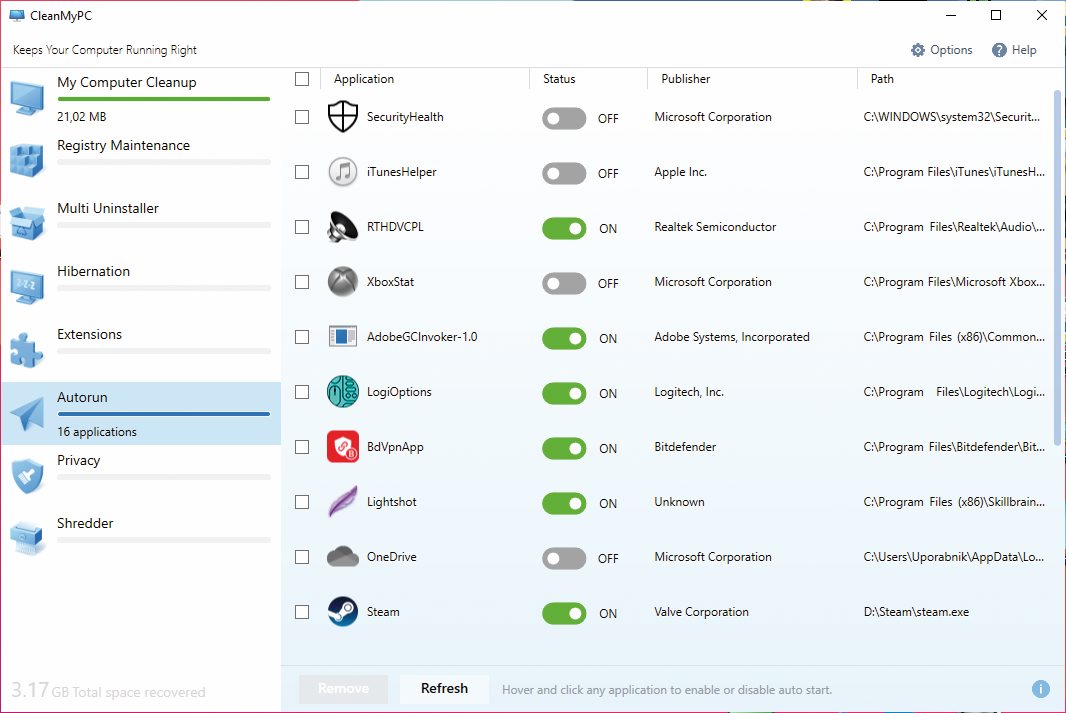Viewport: 1066px width, 713px height.
Task: Show the Extensions section
Action: 141,351
